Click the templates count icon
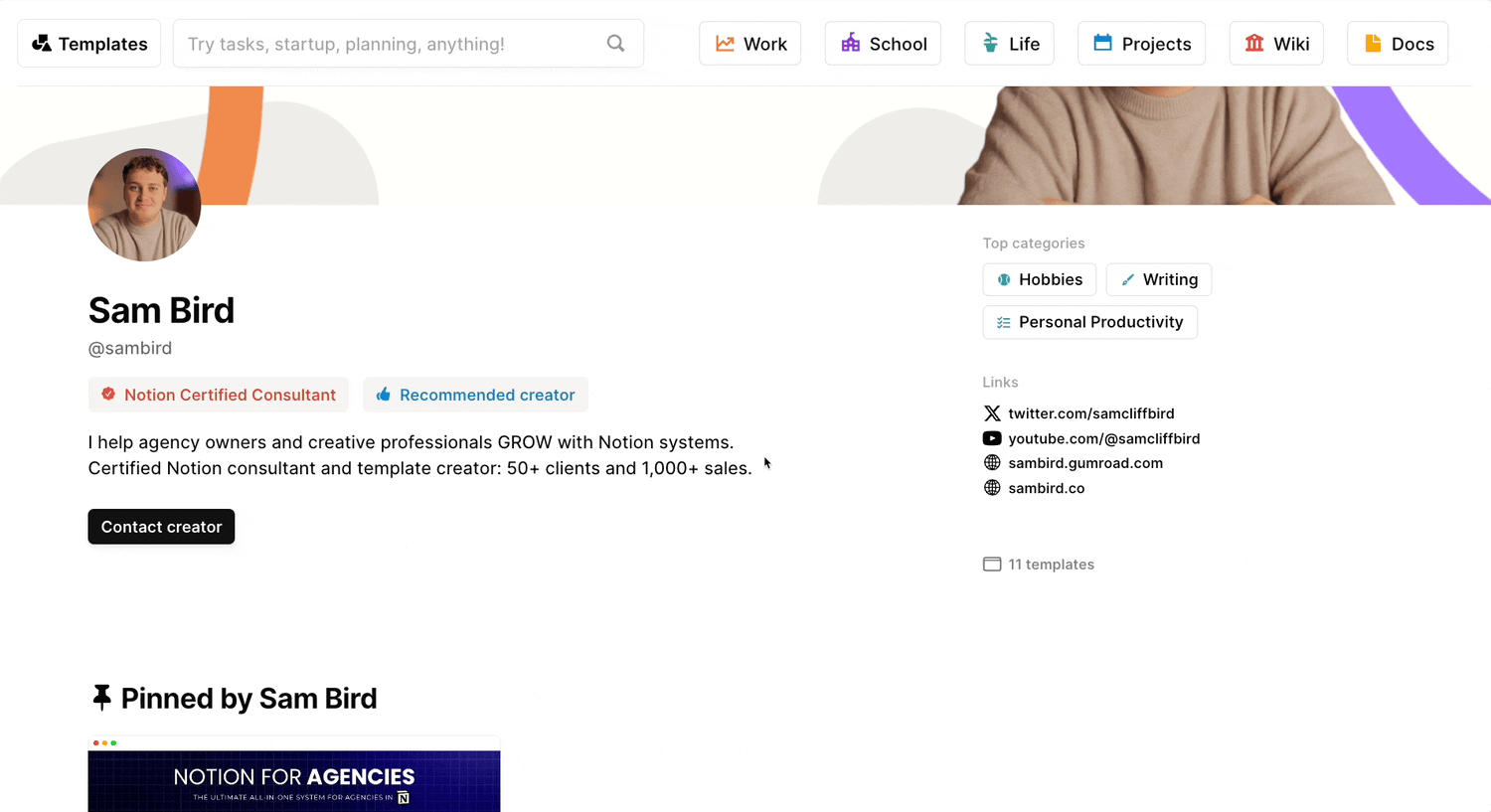The width and height of the screenshot is (1491, 812). point(992,565)
